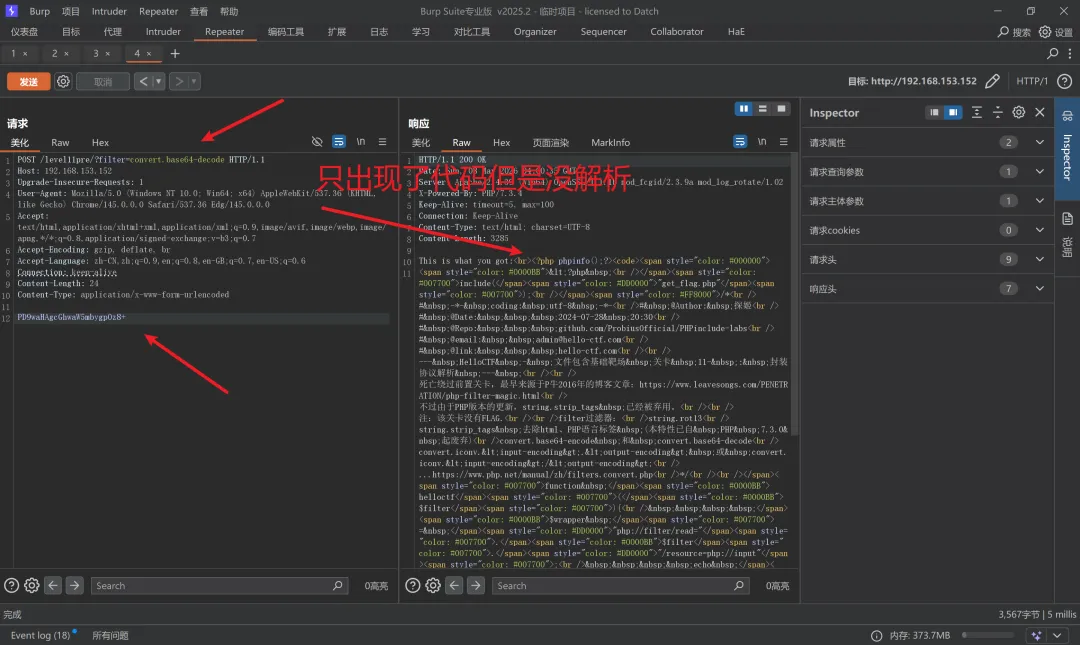Add a new Repeater tab with plus
Screen dimensions: 1080x645
175,53
